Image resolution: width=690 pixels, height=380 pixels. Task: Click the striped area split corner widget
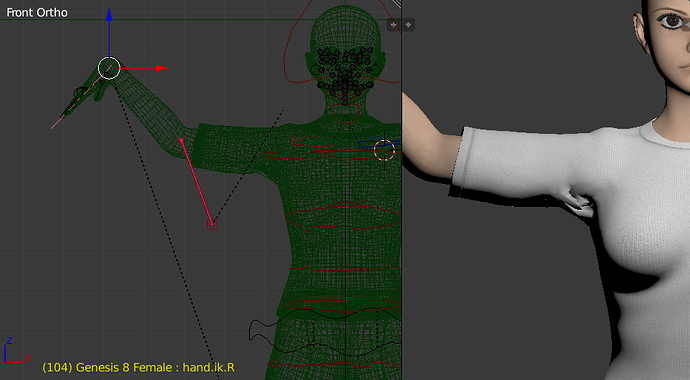pyautogui.click(x=397, y=4)
